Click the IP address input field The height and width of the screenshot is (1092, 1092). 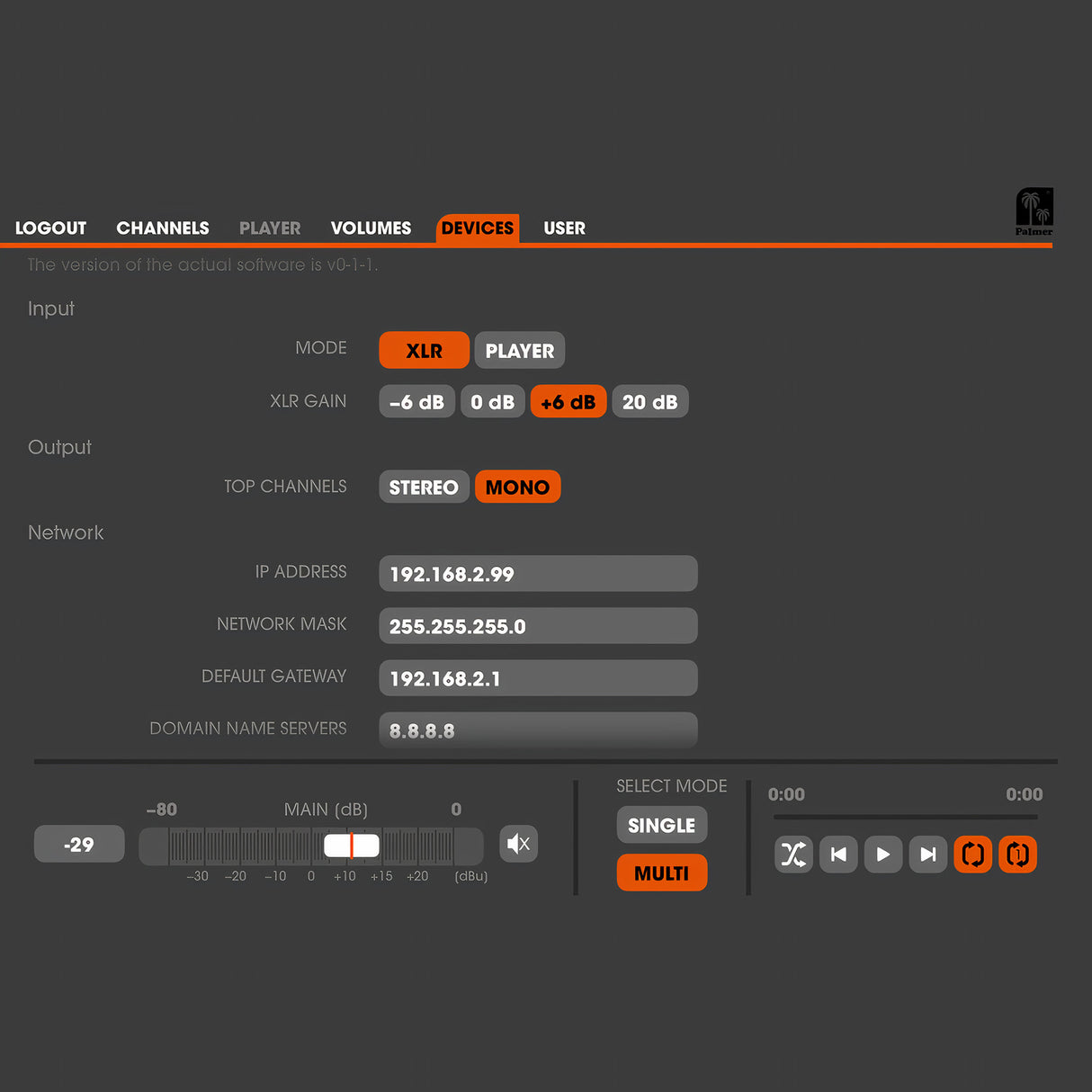coord(538,574)
